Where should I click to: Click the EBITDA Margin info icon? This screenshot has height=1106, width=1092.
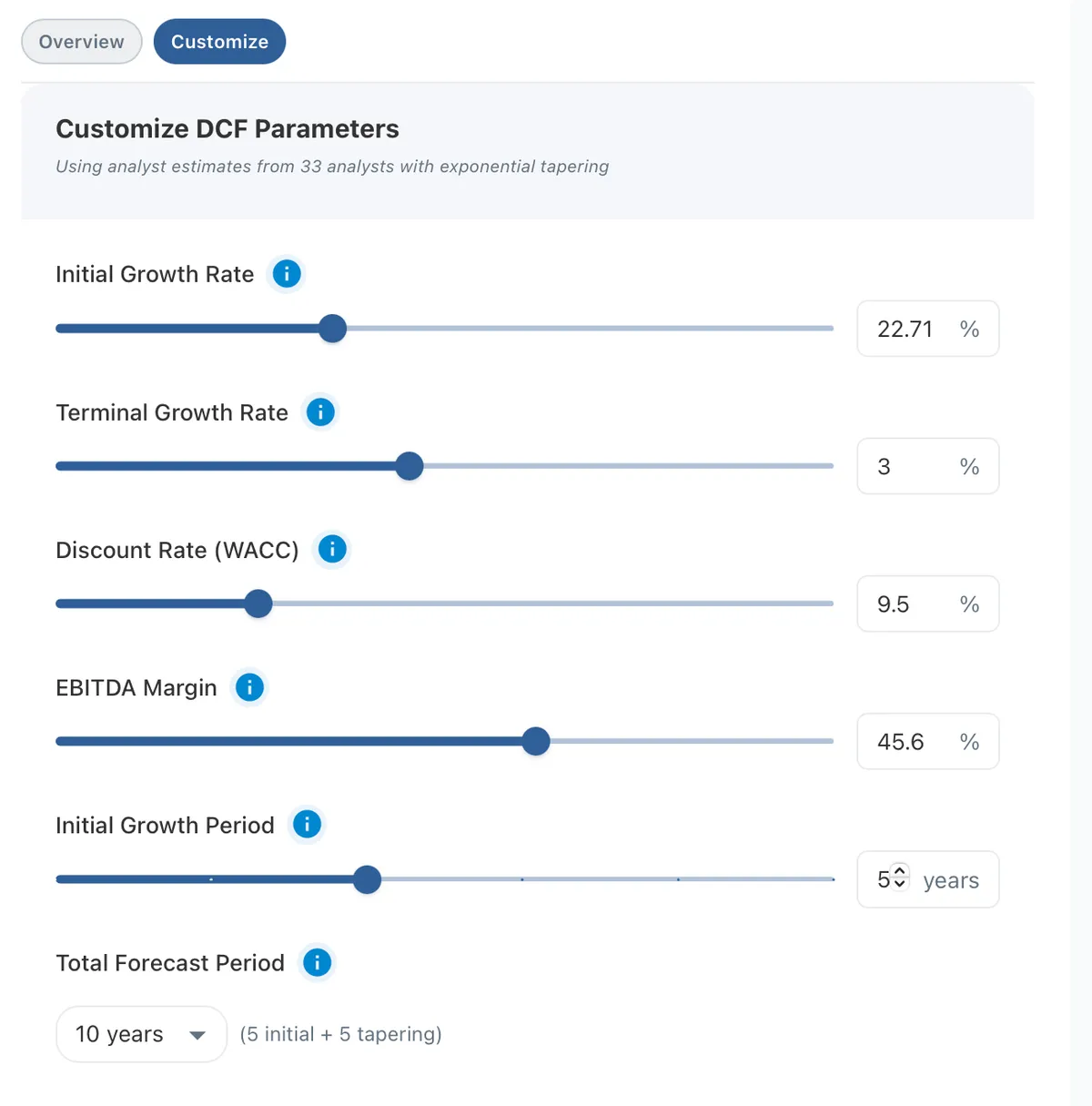tap(249, 687)
